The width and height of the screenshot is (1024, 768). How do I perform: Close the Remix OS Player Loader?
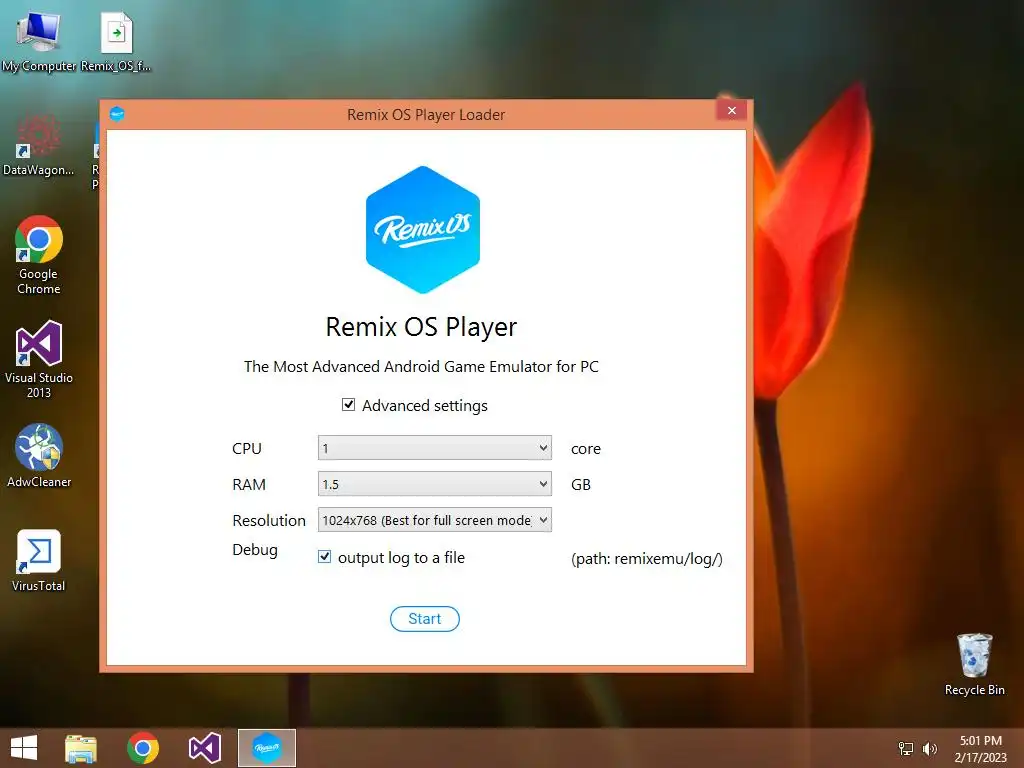[x=732, y=110]
